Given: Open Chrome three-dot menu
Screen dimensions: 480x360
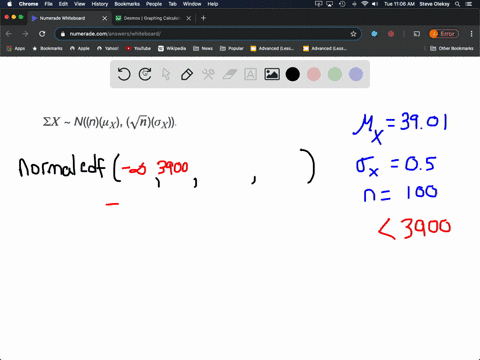Looking at the screenshot, I should click(x=471, y=34).
